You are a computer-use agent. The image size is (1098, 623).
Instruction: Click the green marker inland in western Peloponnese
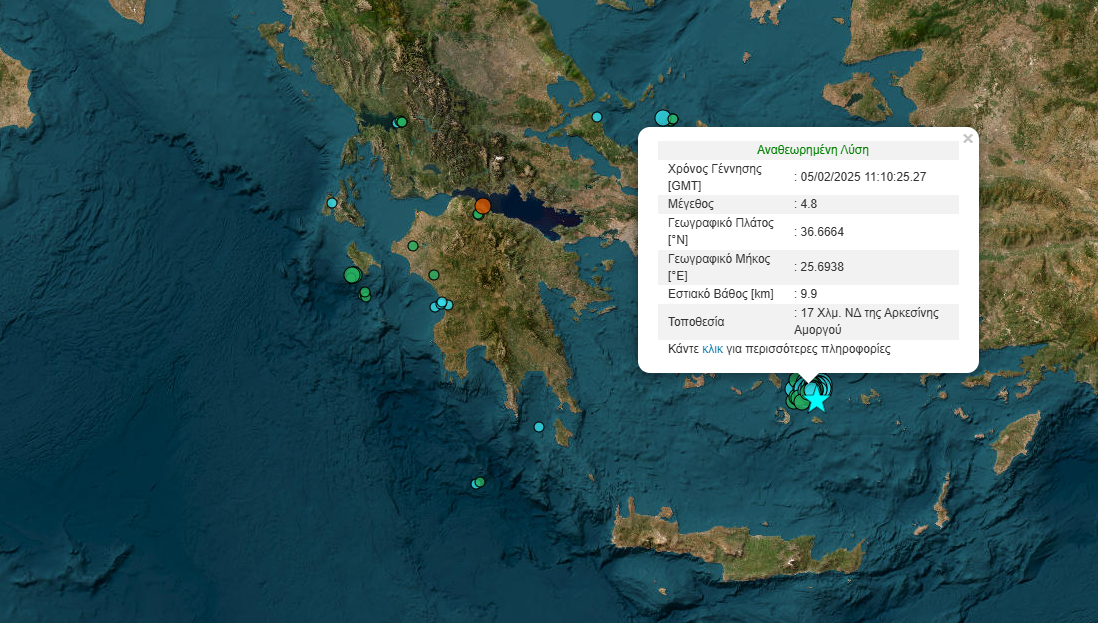click(x=434, y=275)
